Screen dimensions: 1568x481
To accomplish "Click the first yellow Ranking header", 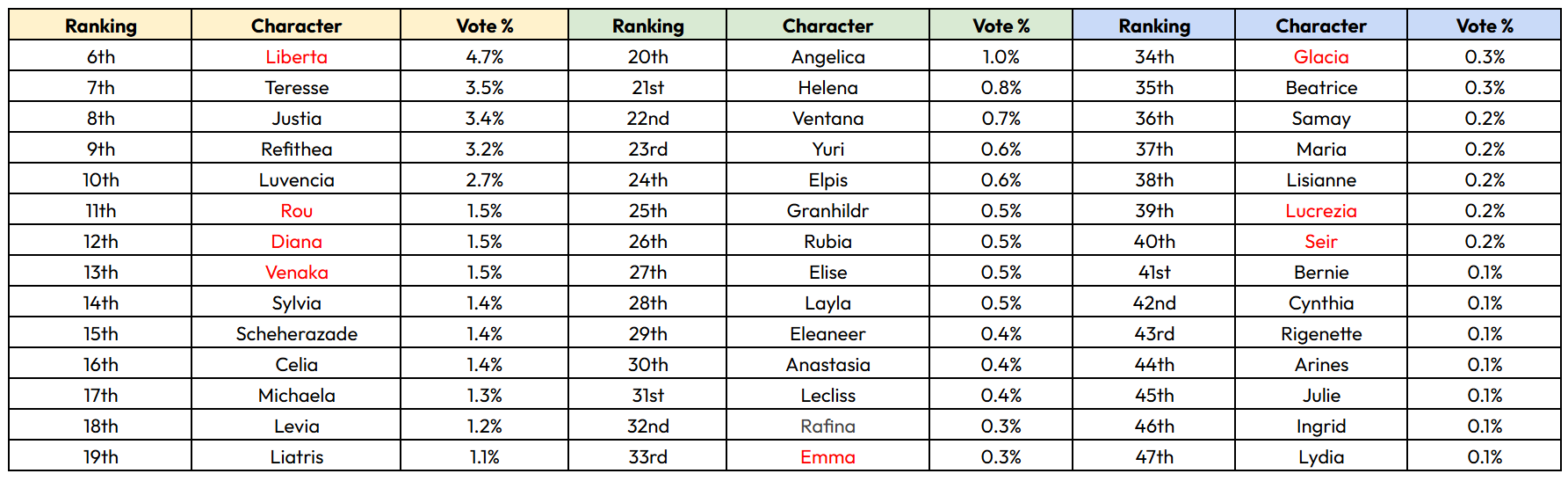I will 100,26.
